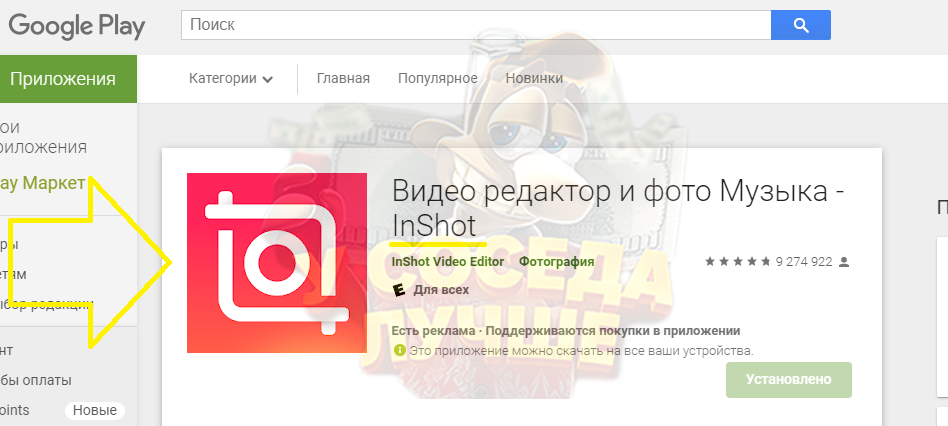The height and width of the screenshot is (426, 948).
Task: Open the Популярное tab
Action: click(x=437, y=79)
